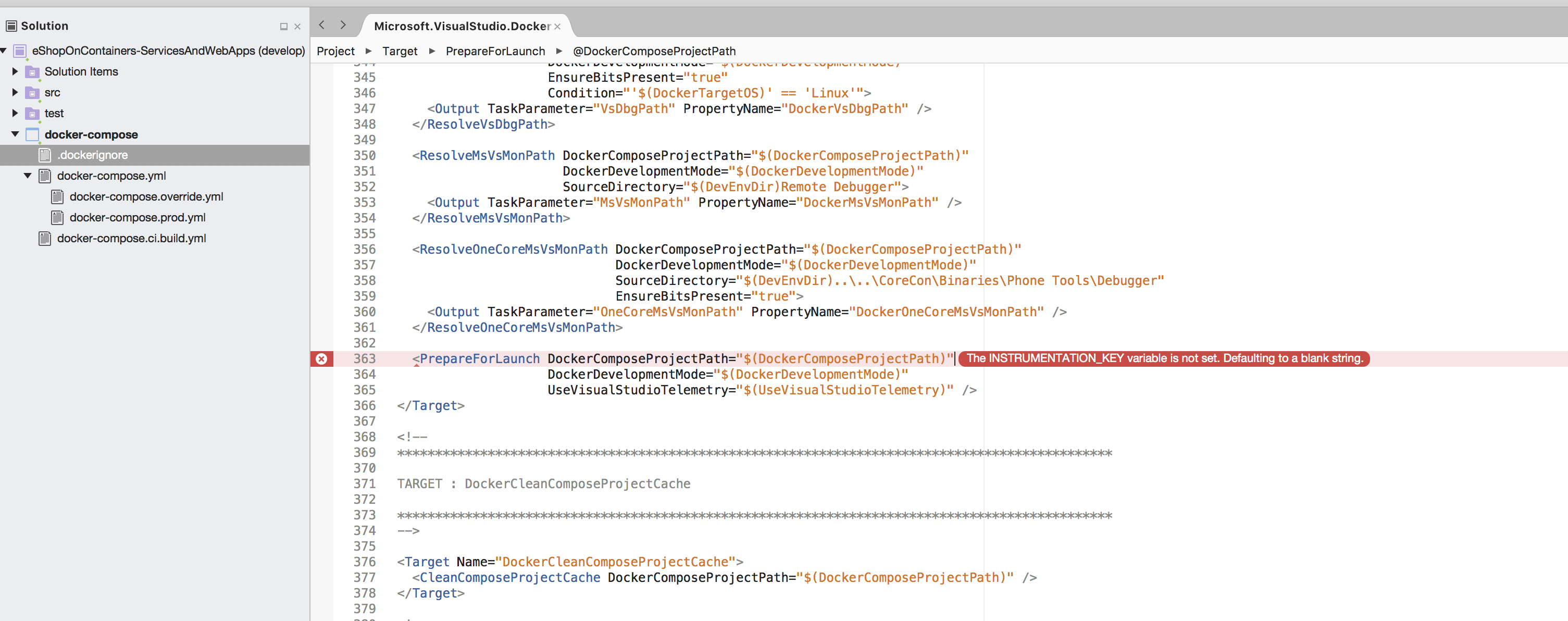1568x621 pixels.
Task: Switch to the Microsoft.VisualStudio.Docker tab
Action: (462, 26)
